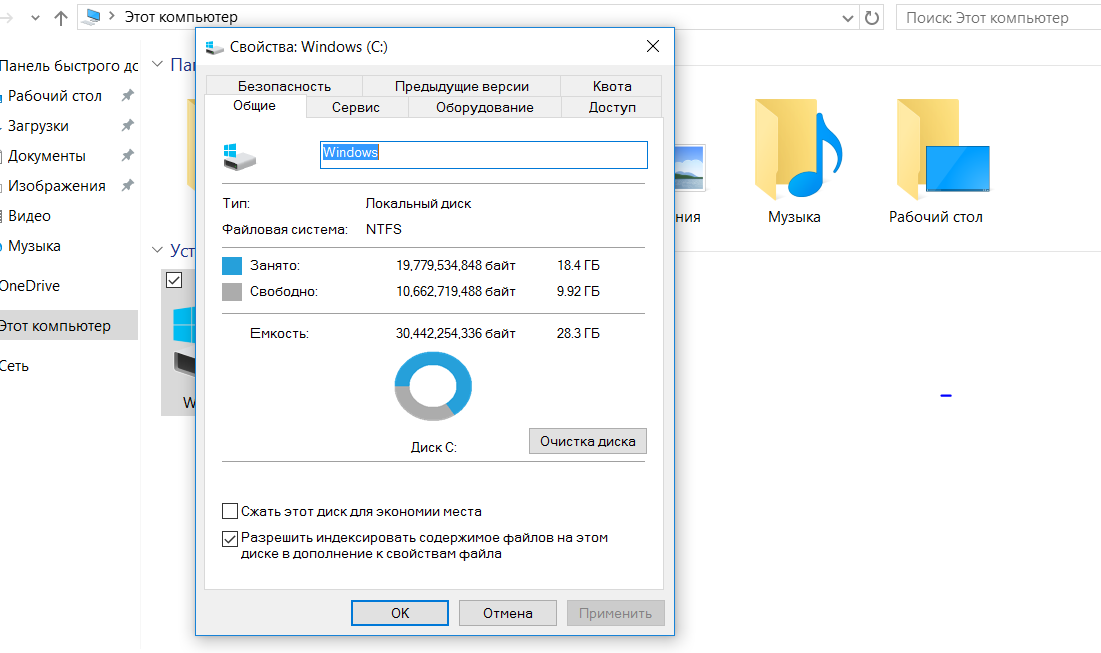Click the disk usage donut chart

point(433,386)
